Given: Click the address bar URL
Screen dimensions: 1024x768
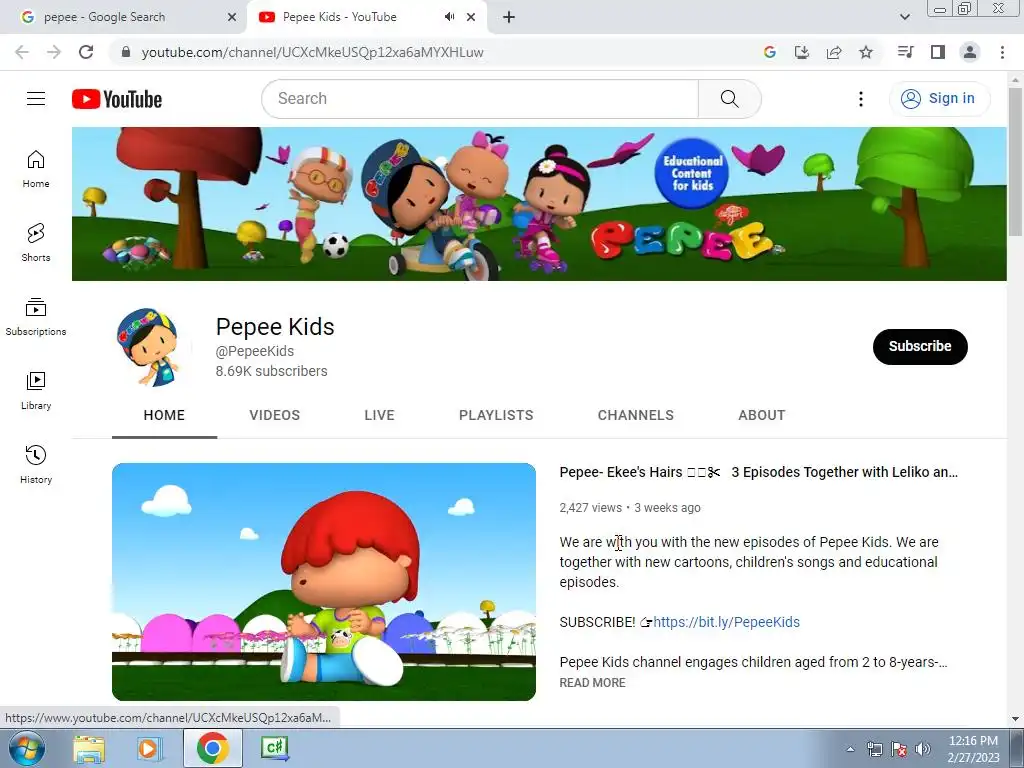Looking at the screenshot, I should [312, 52].
